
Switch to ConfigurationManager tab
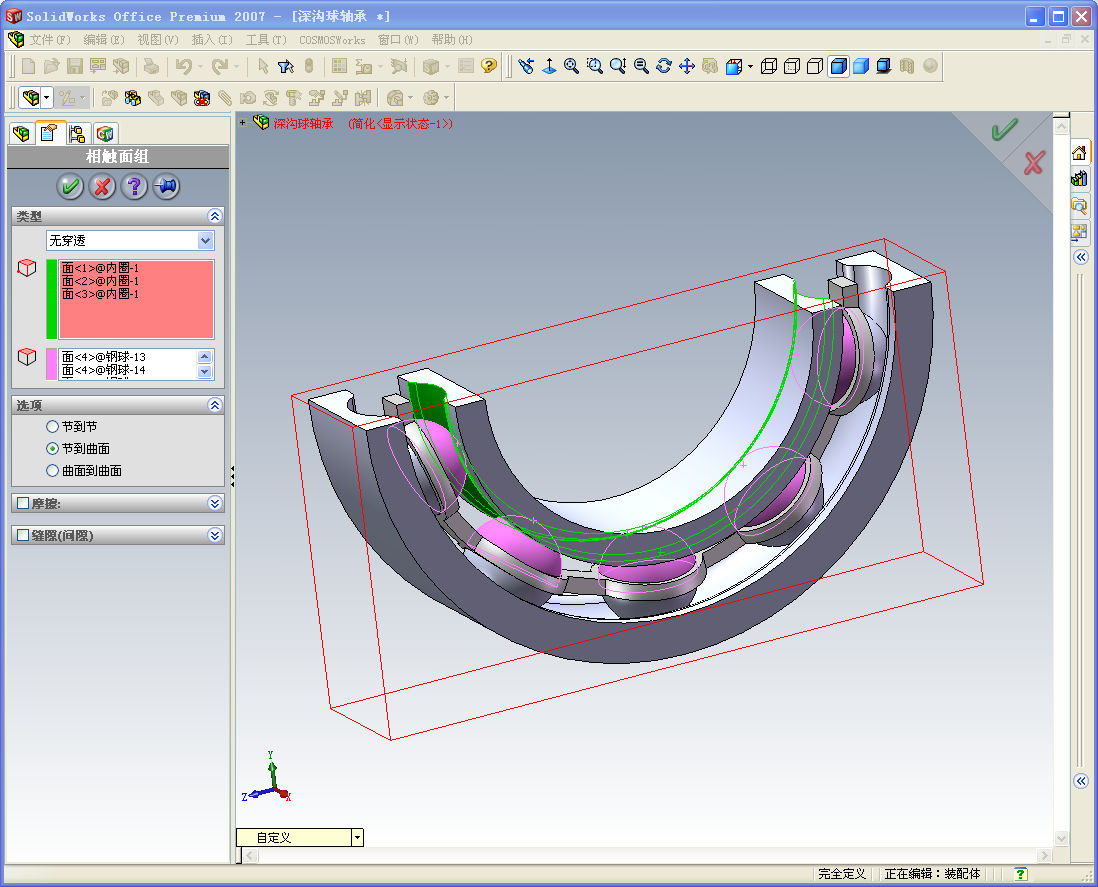click(x=77, y=133)
